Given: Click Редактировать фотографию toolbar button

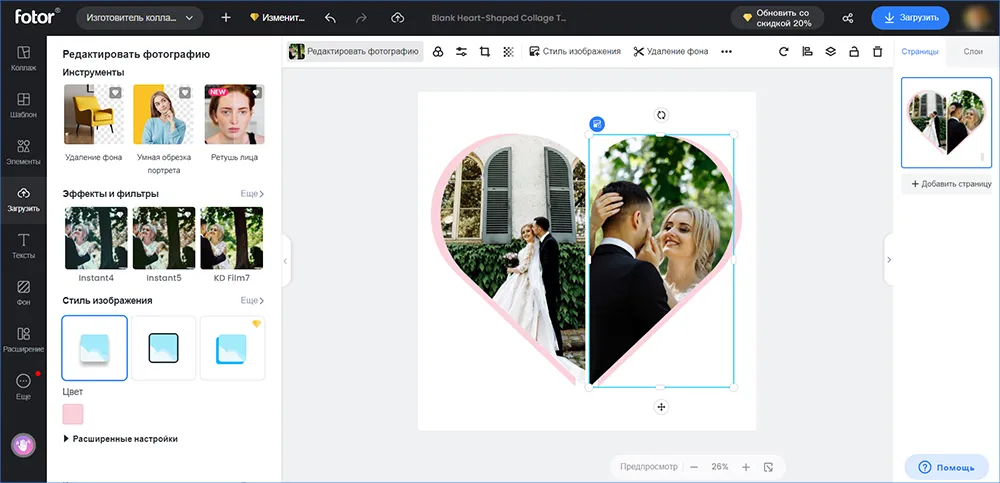Looking at the screenshot, I should [x=355, y=52].
